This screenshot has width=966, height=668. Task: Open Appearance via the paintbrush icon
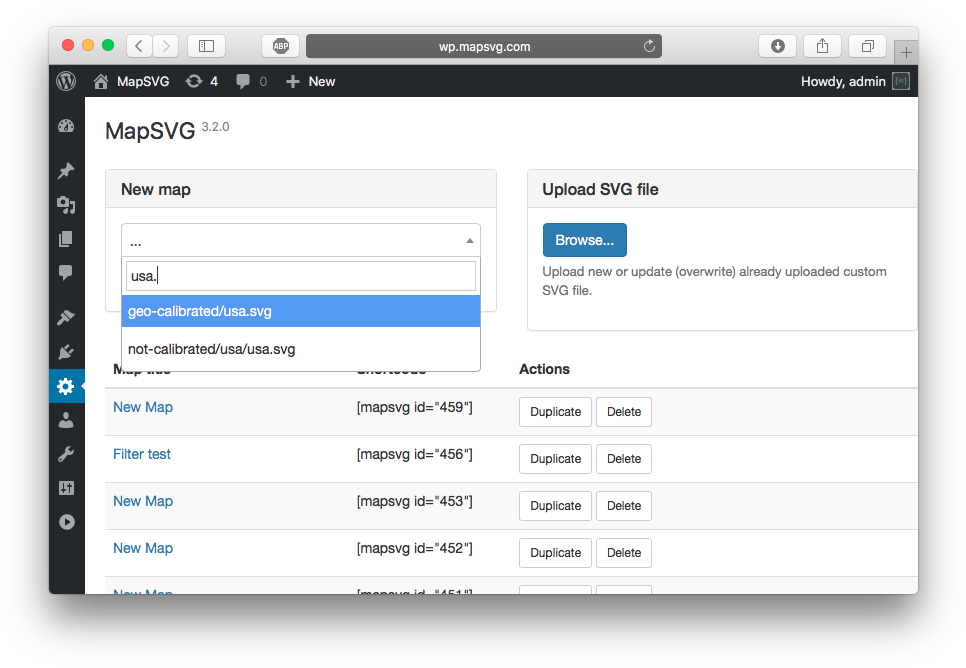click(x=66, y=317)
